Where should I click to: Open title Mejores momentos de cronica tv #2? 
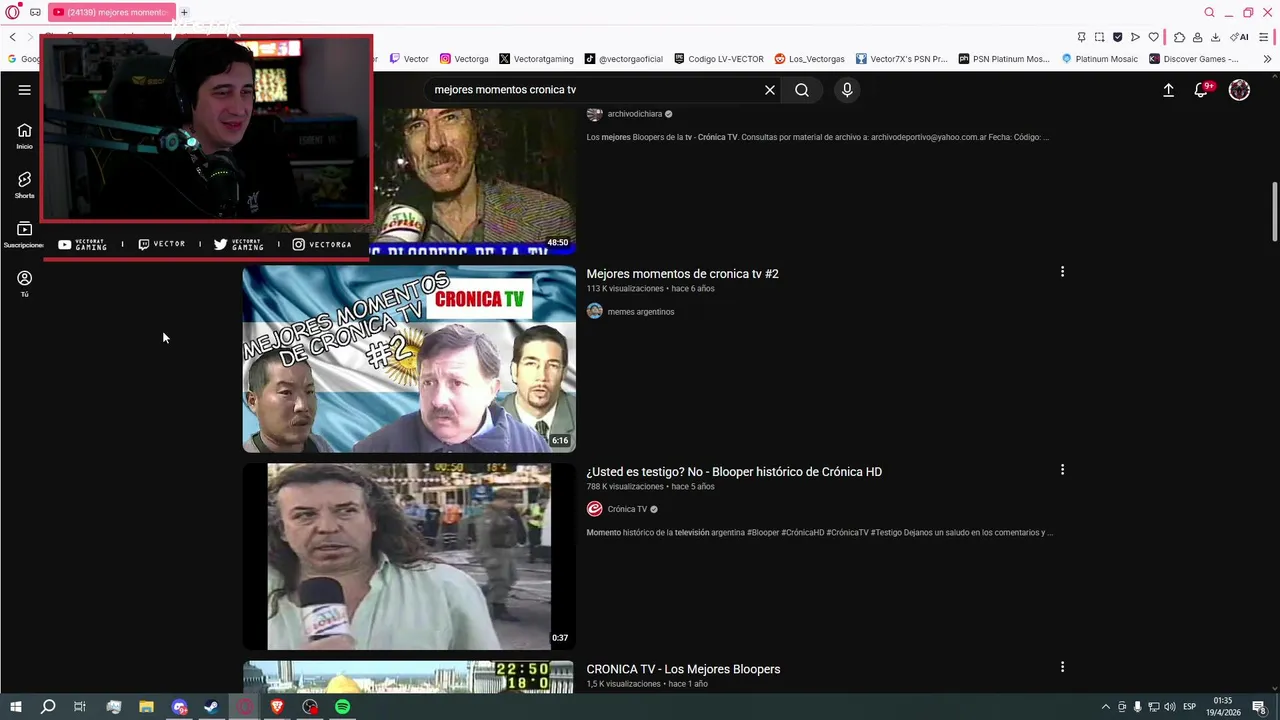[682, 274]
